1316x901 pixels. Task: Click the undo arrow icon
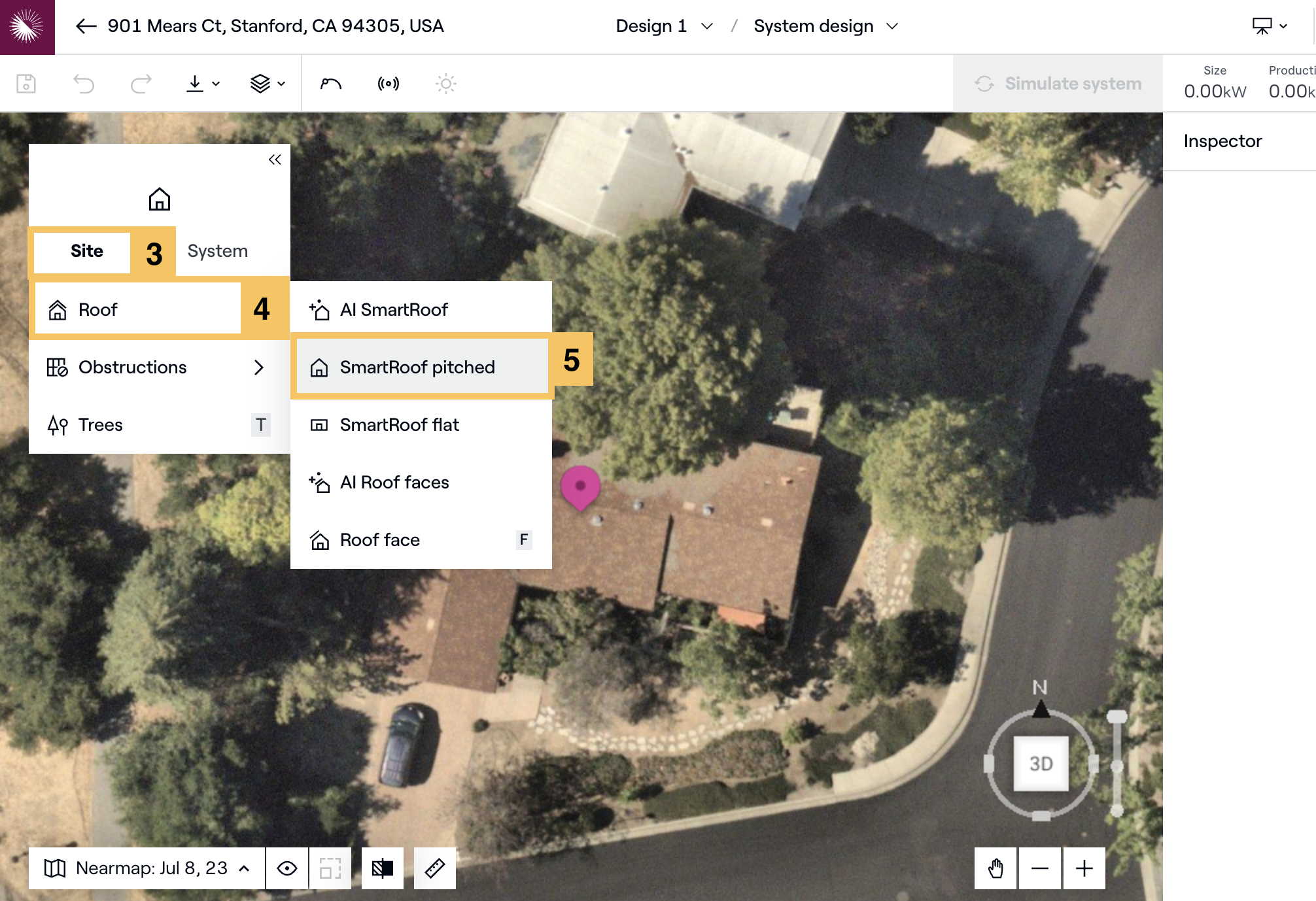coord(84,84)
